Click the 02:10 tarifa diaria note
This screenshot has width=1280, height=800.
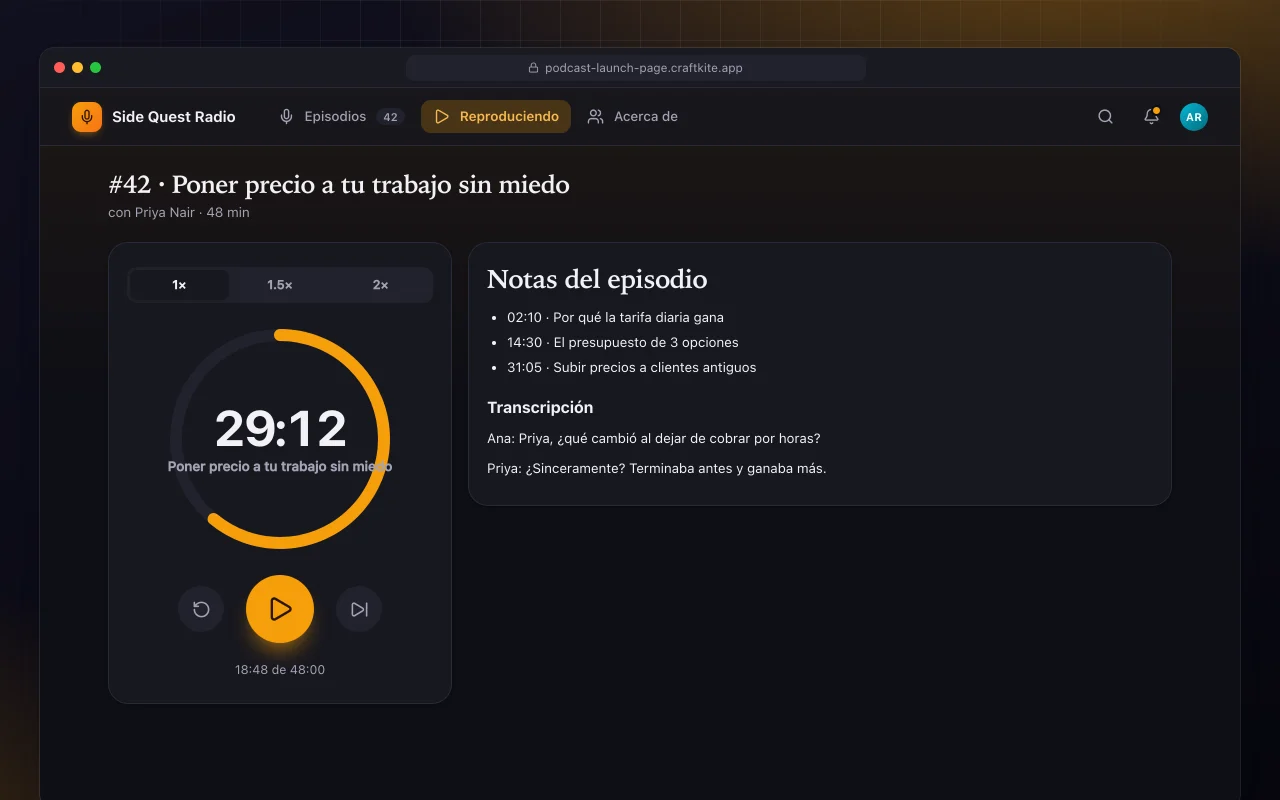[x=615, y=317]
